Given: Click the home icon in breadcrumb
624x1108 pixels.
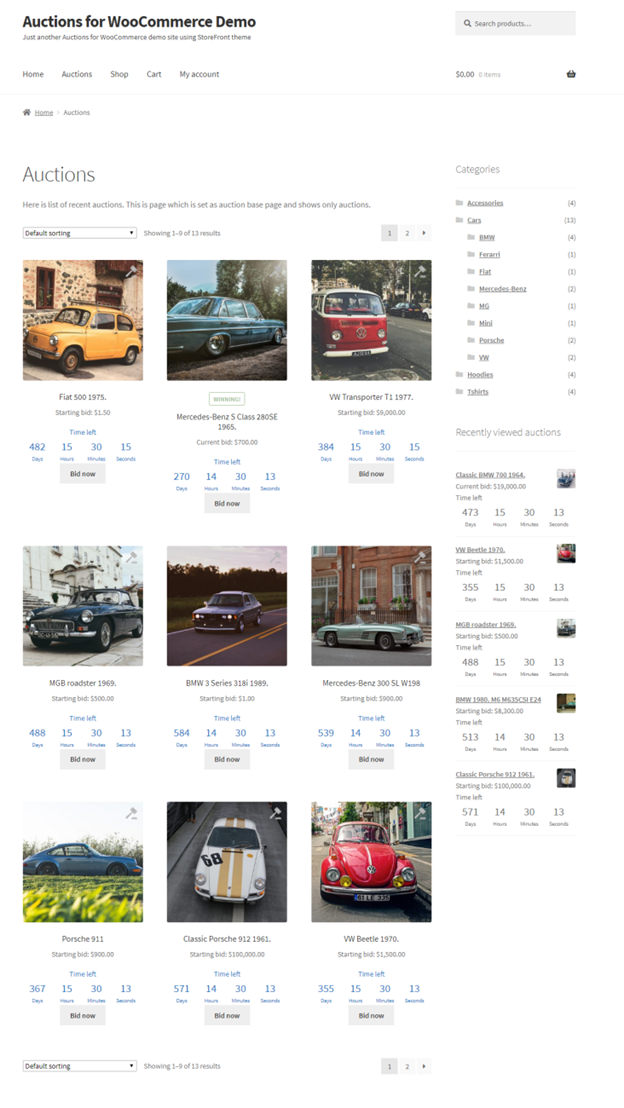Looking at the screenshot, I should pyautogui.click(x=27, y=112).
